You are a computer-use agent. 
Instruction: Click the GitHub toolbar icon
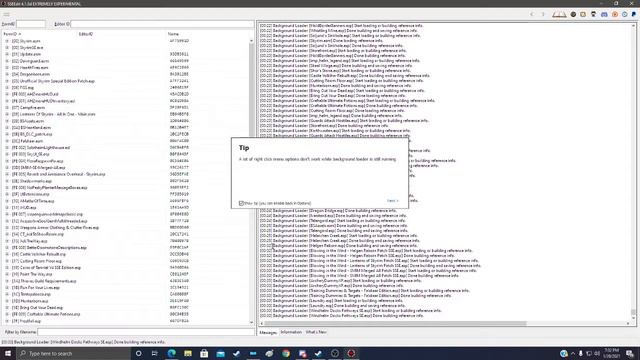(593, 14)
